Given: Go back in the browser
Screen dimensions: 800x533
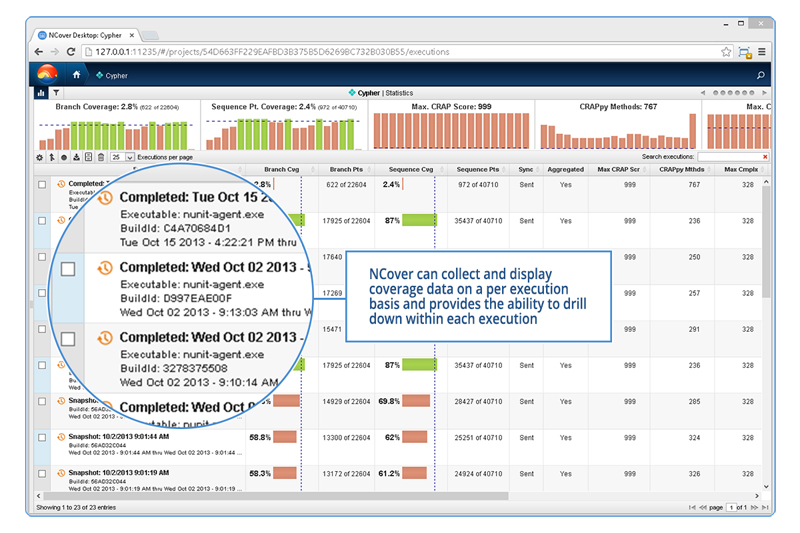Looking at the screenshot, I should tap(39, 52).
